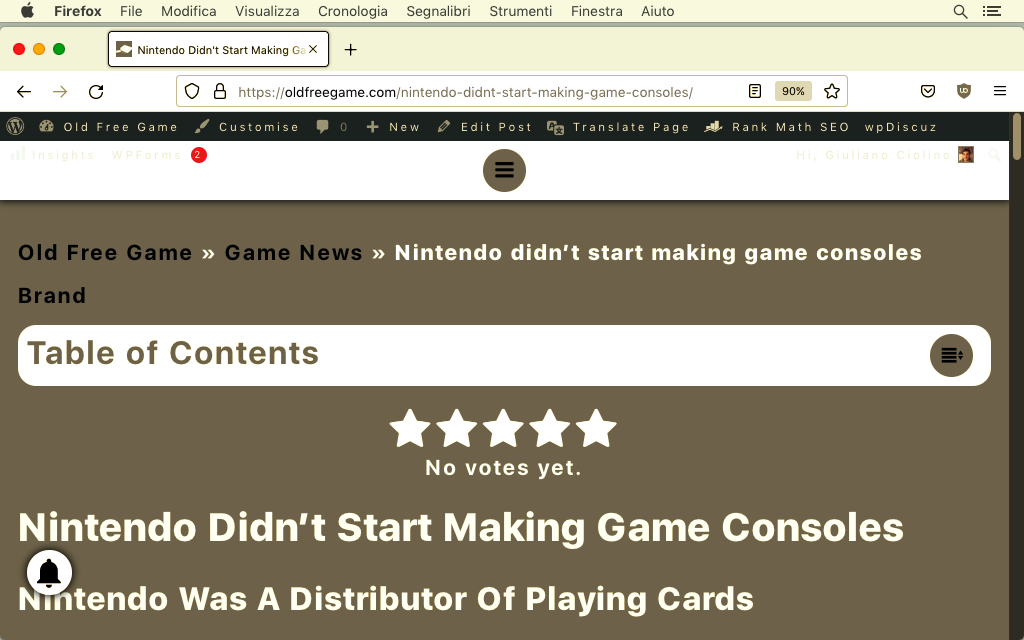Click the oldfreegame.com URL address field
The image size is (1024, 640).
tap(465, 92)
